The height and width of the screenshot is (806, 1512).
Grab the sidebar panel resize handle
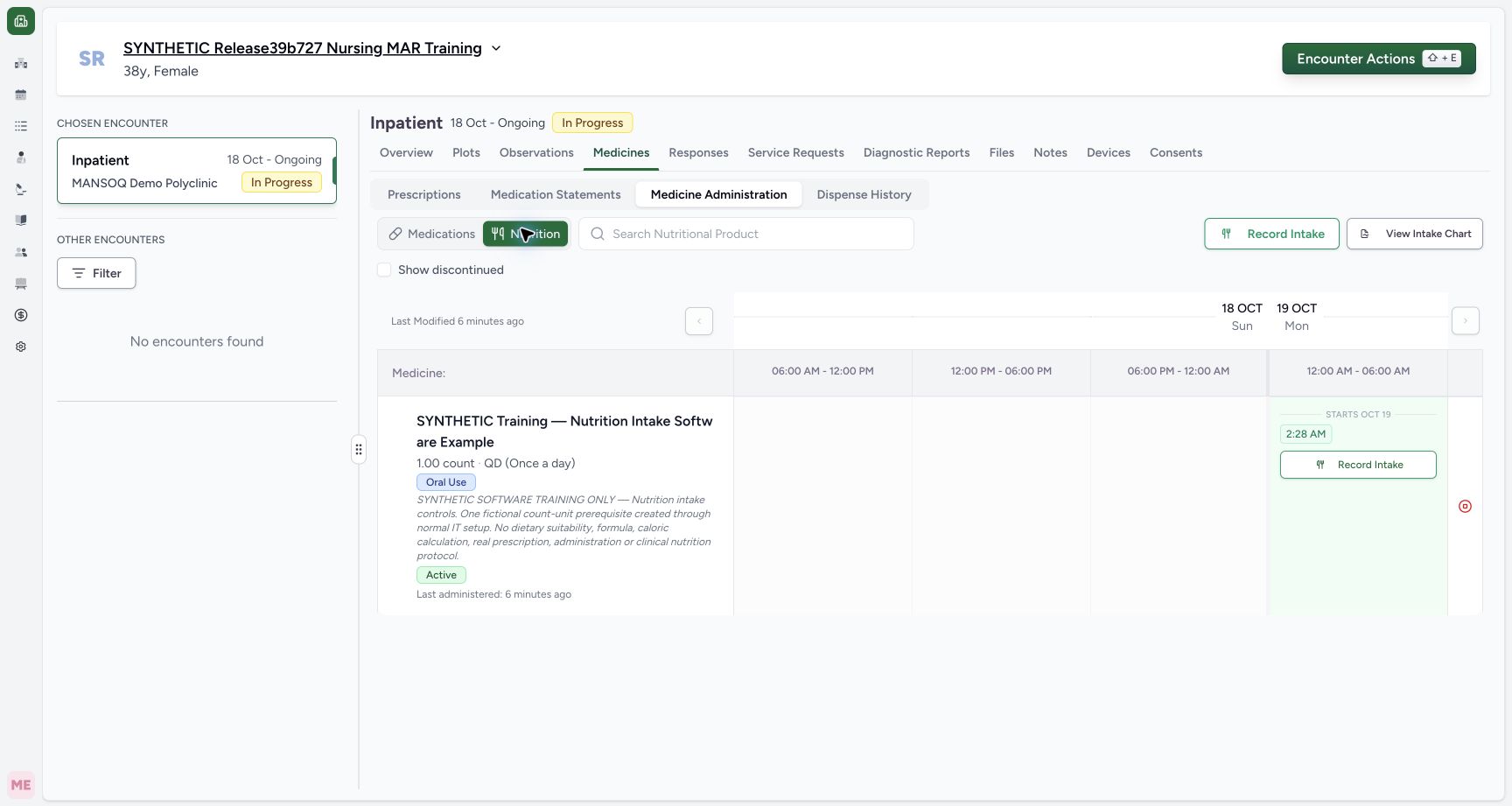pos(359,449)
